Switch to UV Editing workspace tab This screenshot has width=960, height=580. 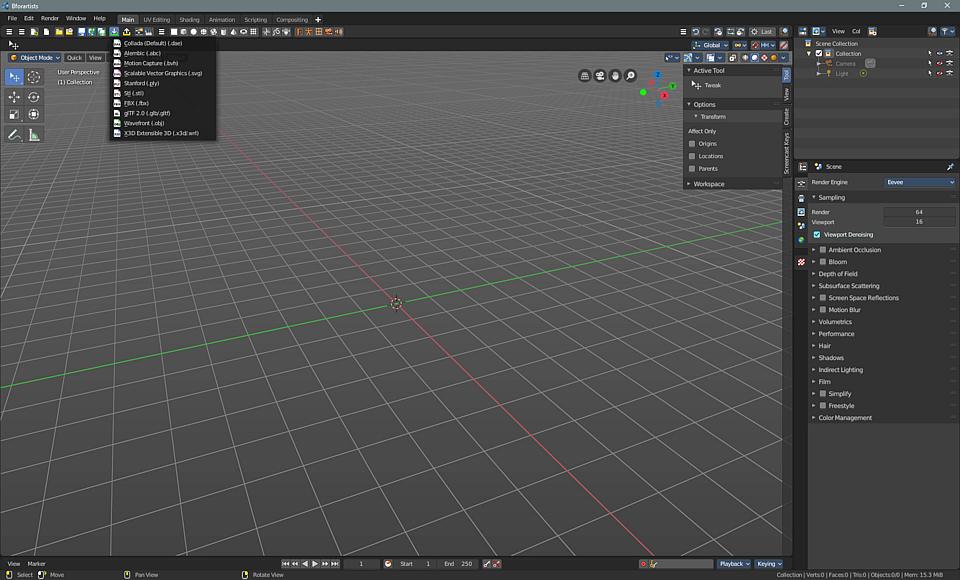click(157, 20)
